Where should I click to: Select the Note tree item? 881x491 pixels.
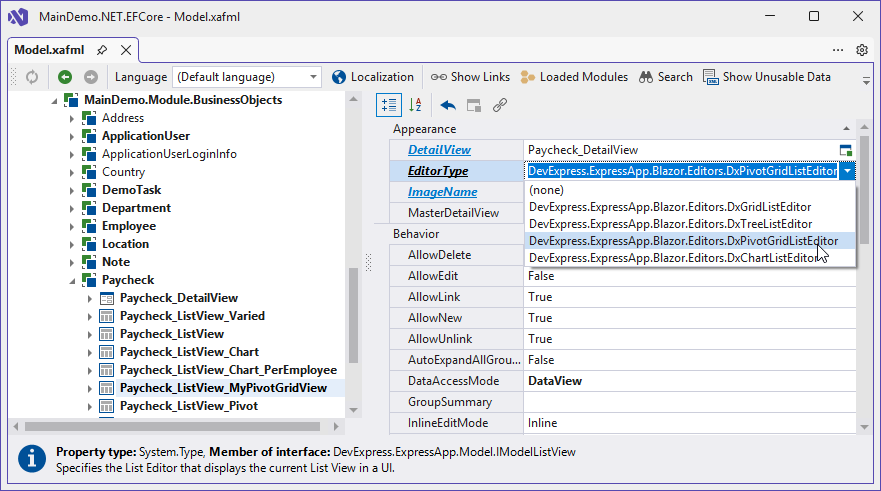pos(116,262)
